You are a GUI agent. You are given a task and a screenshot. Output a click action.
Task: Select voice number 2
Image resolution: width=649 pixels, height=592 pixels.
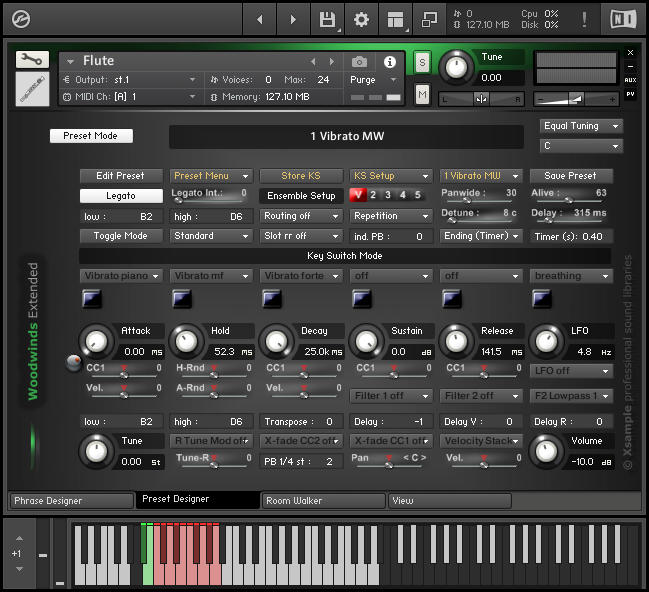pos(373,195)
